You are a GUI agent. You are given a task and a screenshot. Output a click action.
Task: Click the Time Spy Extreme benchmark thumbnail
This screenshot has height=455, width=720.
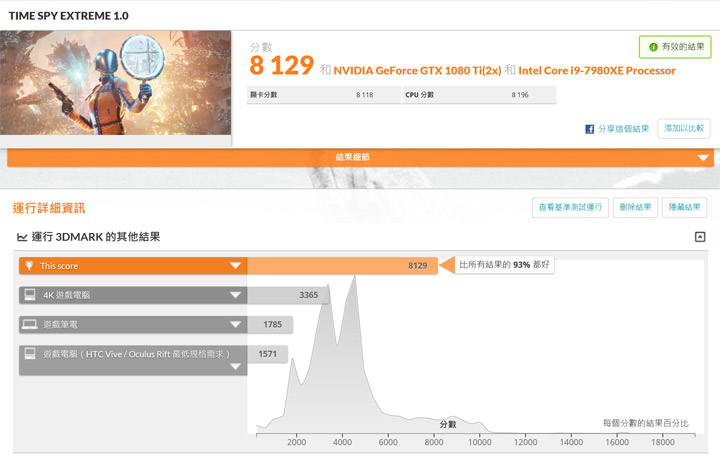(115, 83)
